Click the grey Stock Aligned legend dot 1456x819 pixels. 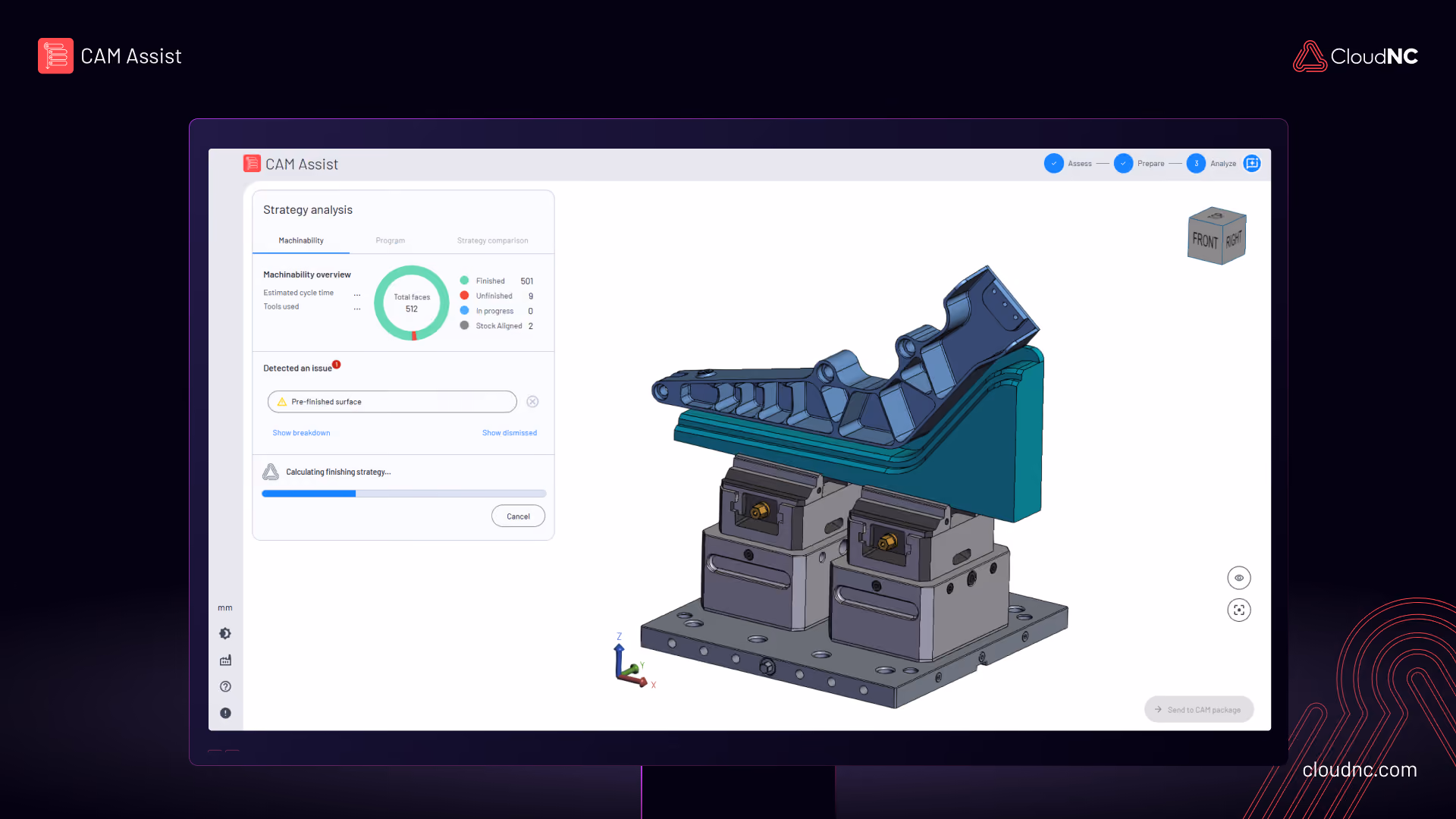(x=464, y=325)
